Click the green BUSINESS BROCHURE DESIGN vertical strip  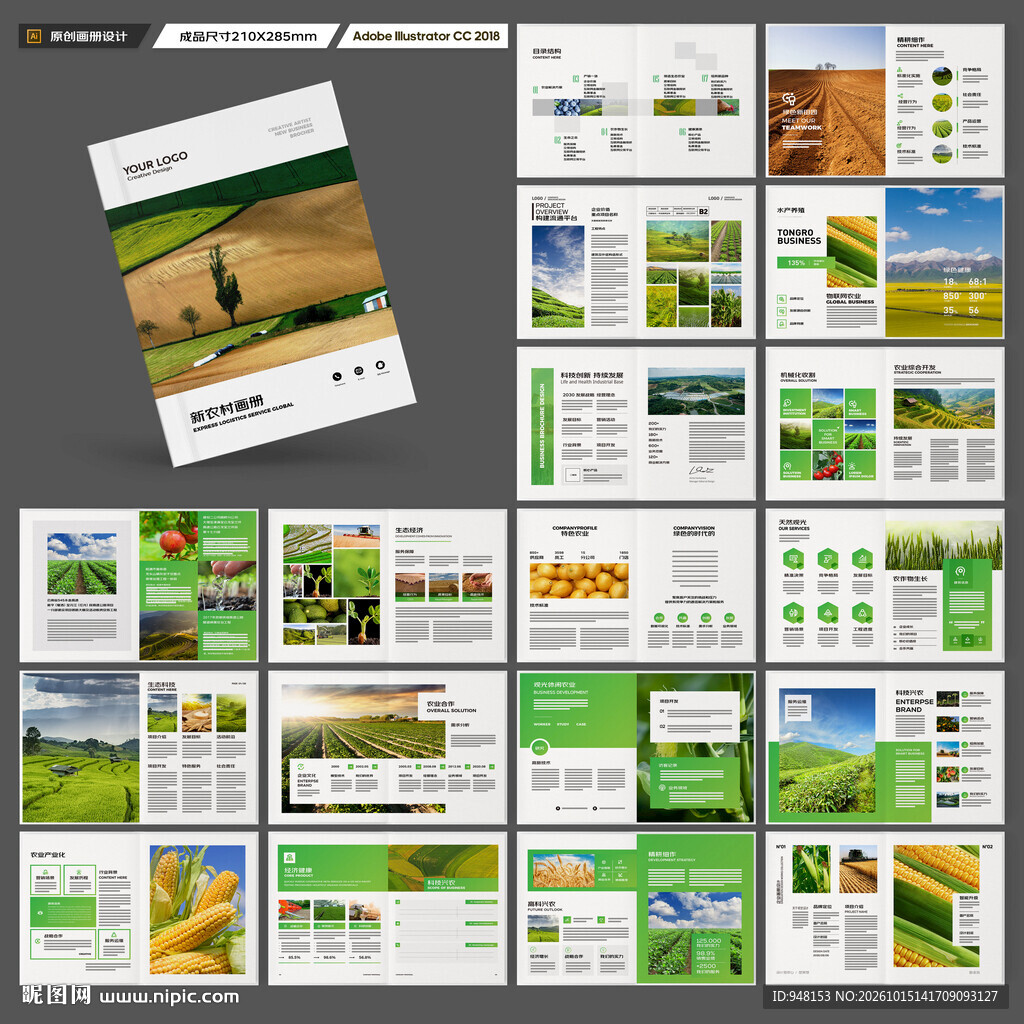click(x=542, y=426)
